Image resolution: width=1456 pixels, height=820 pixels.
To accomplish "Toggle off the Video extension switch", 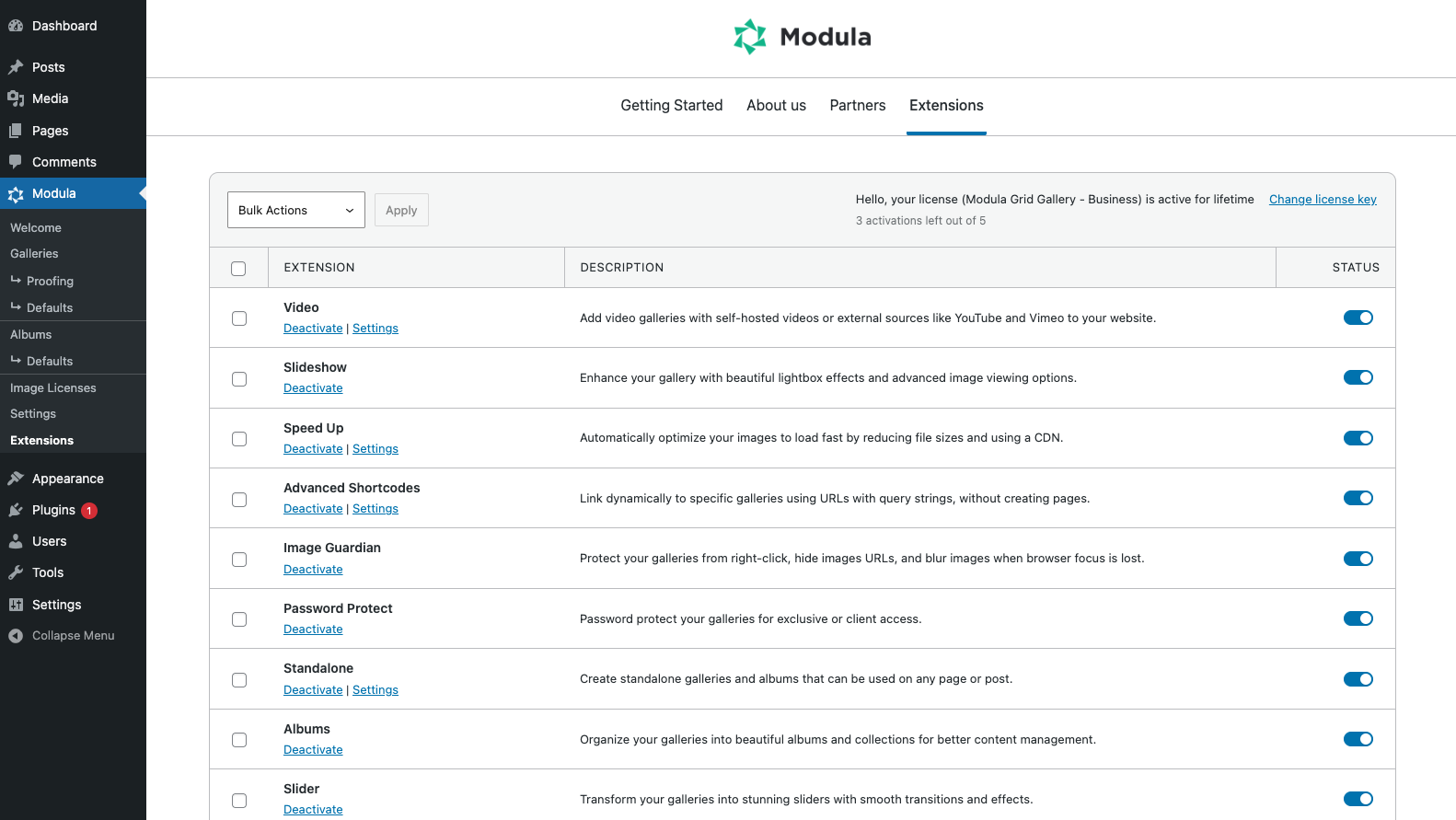I will [x=1358, y=318].
